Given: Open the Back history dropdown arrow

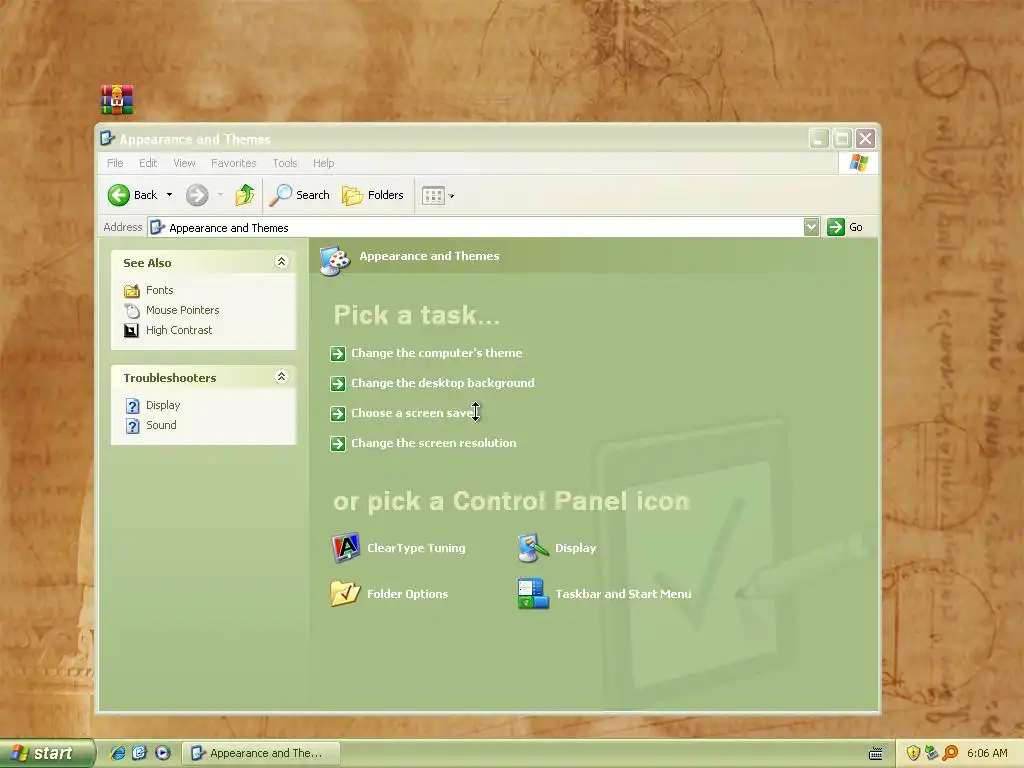Looking at the screenshot, I should 169,195.
